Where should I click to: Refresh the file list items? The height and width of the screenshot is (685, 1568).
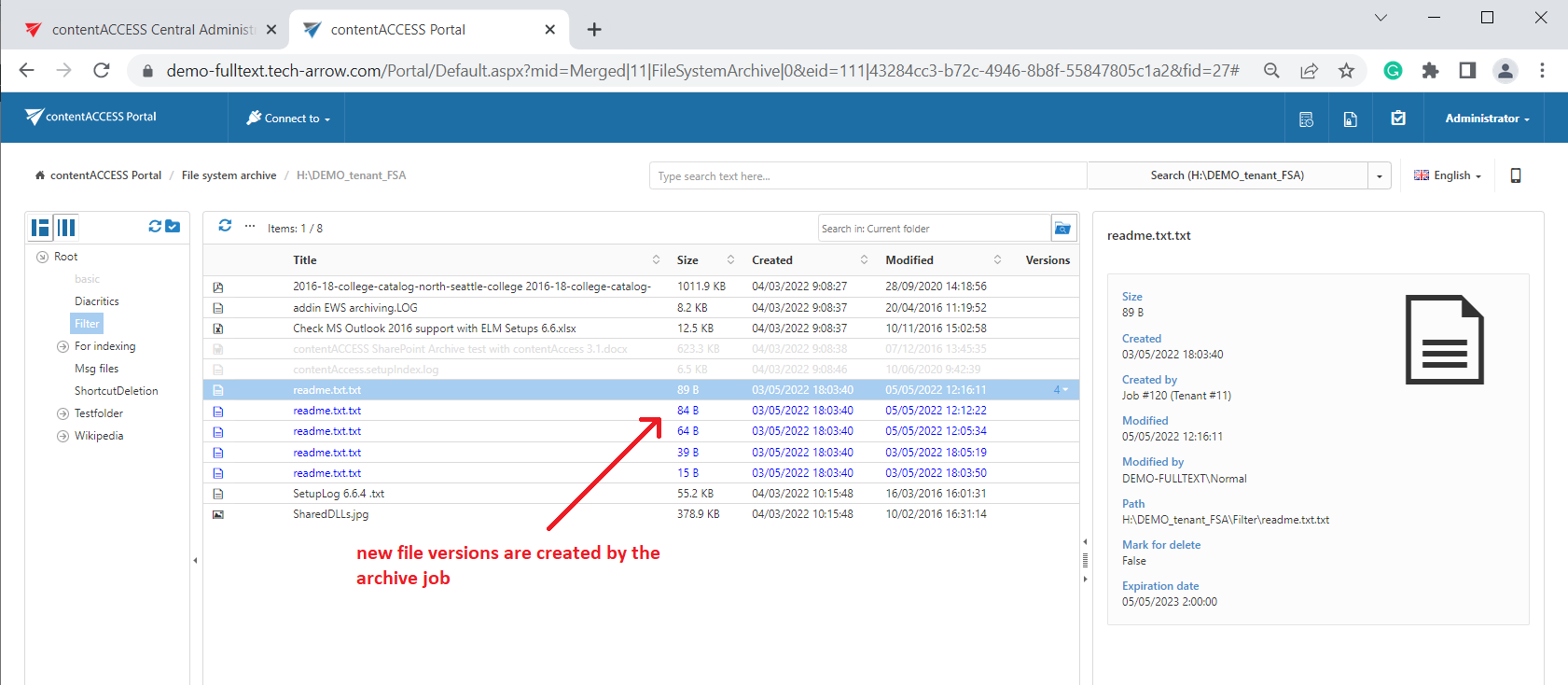click(x=225, y=226)
